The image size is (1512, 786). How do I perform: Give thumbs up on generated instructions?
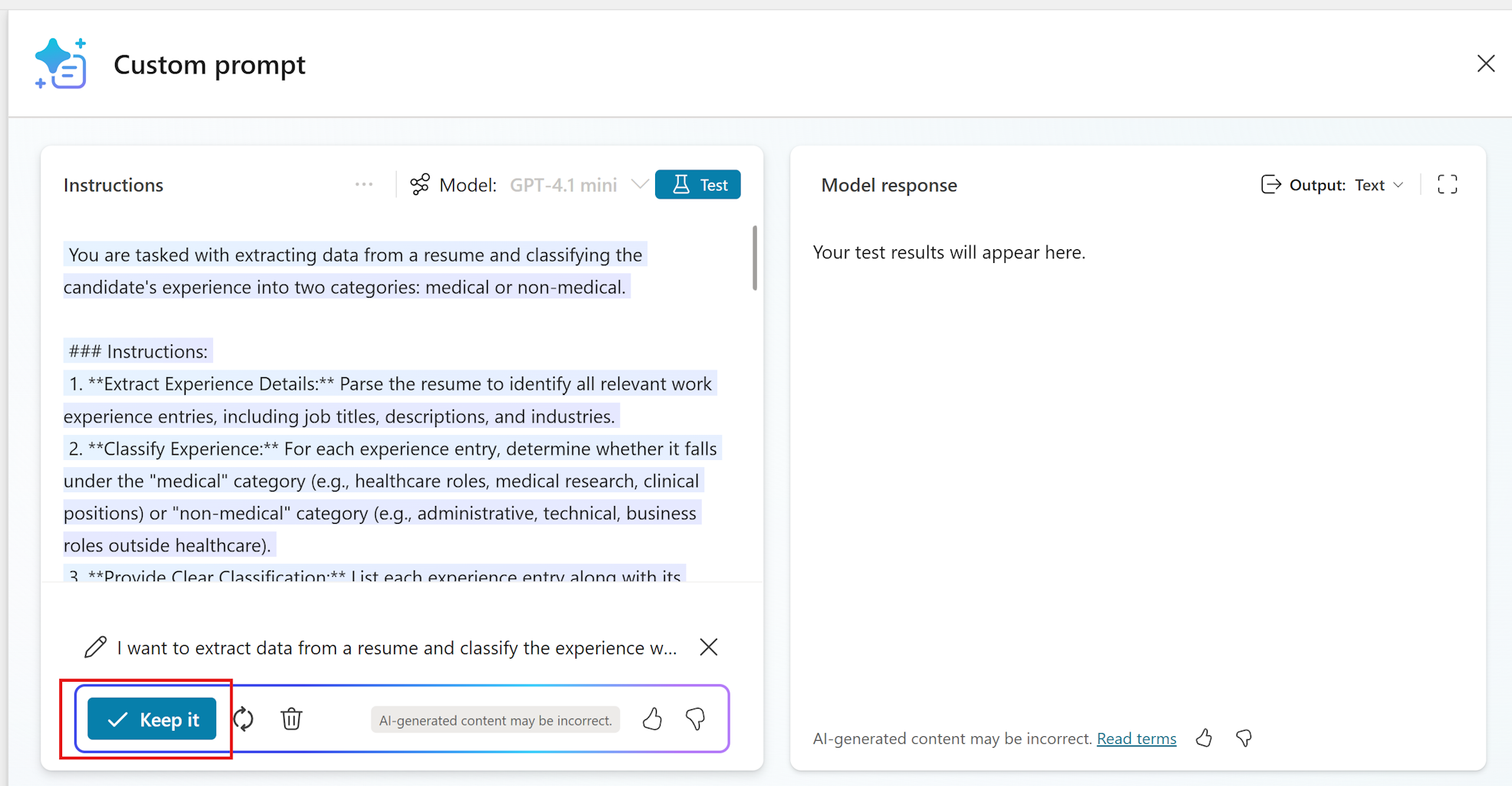click(653, 719)
